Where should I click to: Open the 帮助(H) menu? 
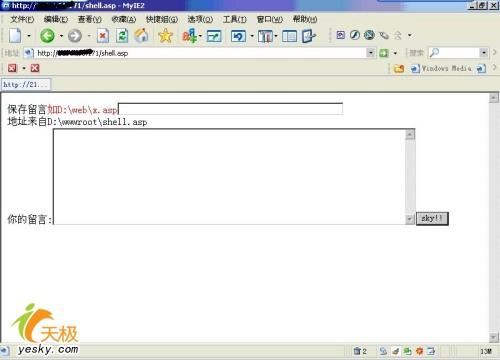[x=305, y=20]
